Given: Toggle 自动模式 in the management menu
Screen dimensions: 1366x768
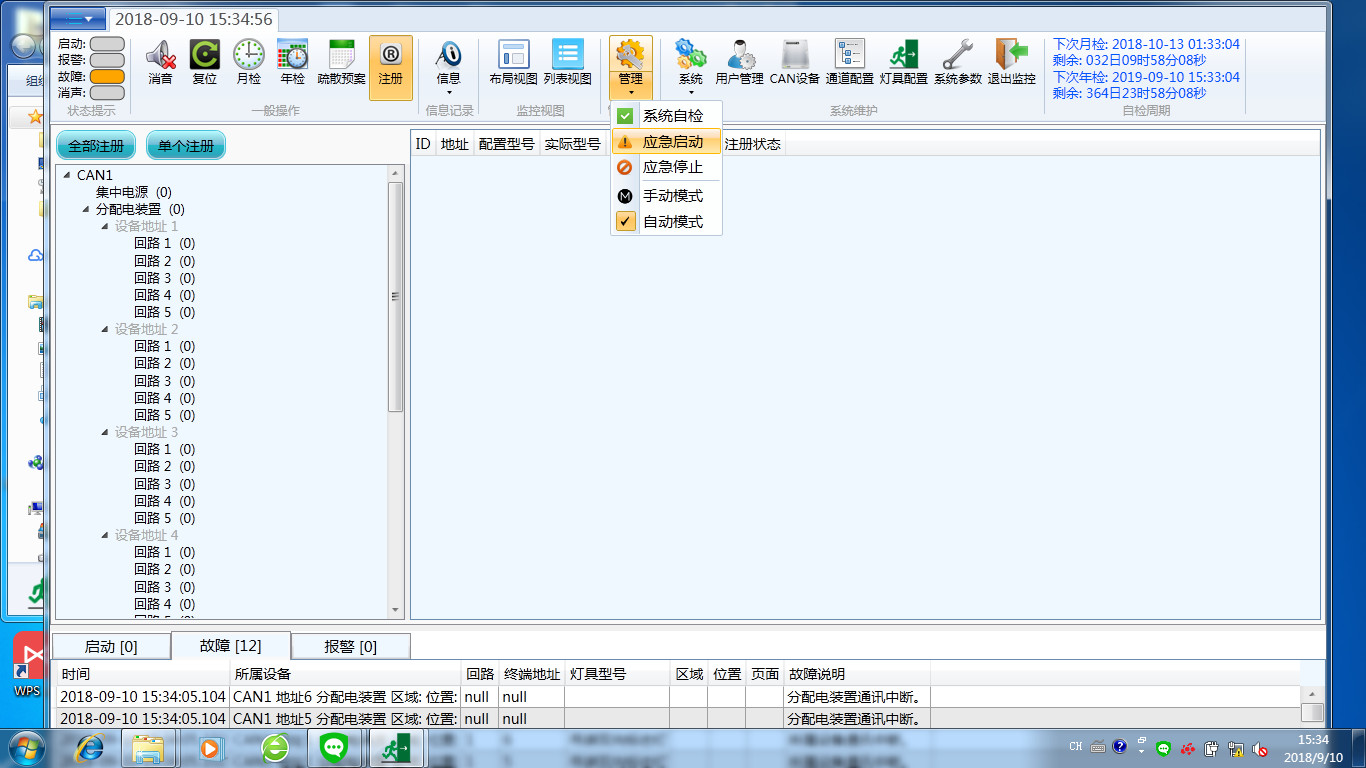Looking at the screenshot, I should click(672, 222).
